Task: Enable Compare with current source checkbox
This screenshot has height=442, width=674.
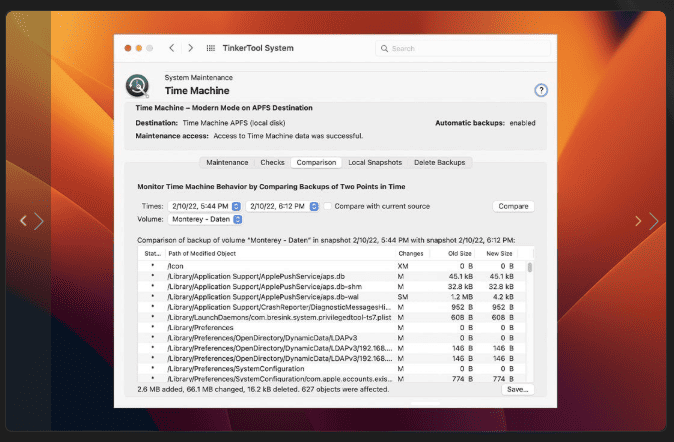Action: 328,206
